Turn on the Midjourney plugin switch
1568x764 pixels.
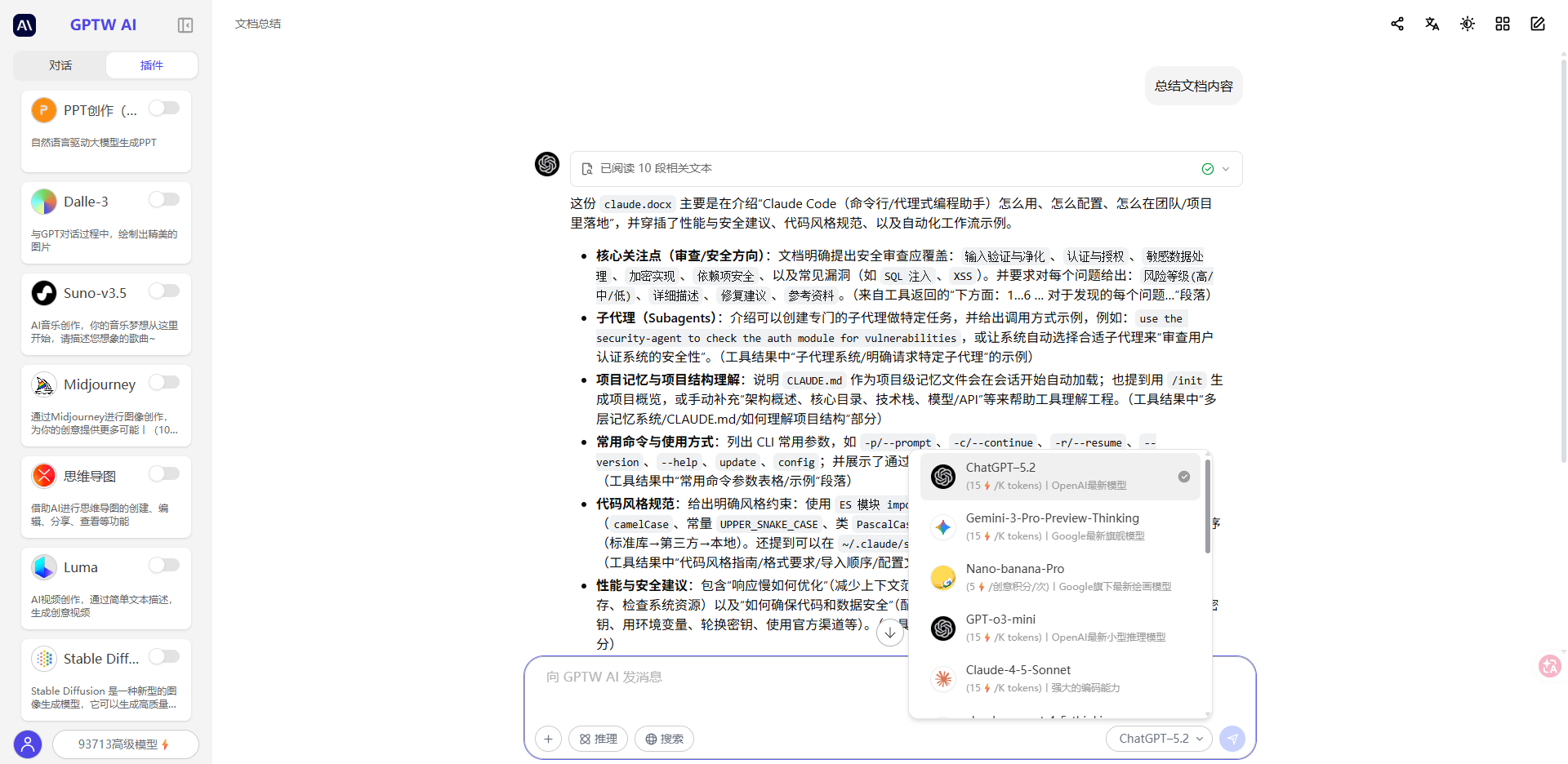tap(164, 383)
